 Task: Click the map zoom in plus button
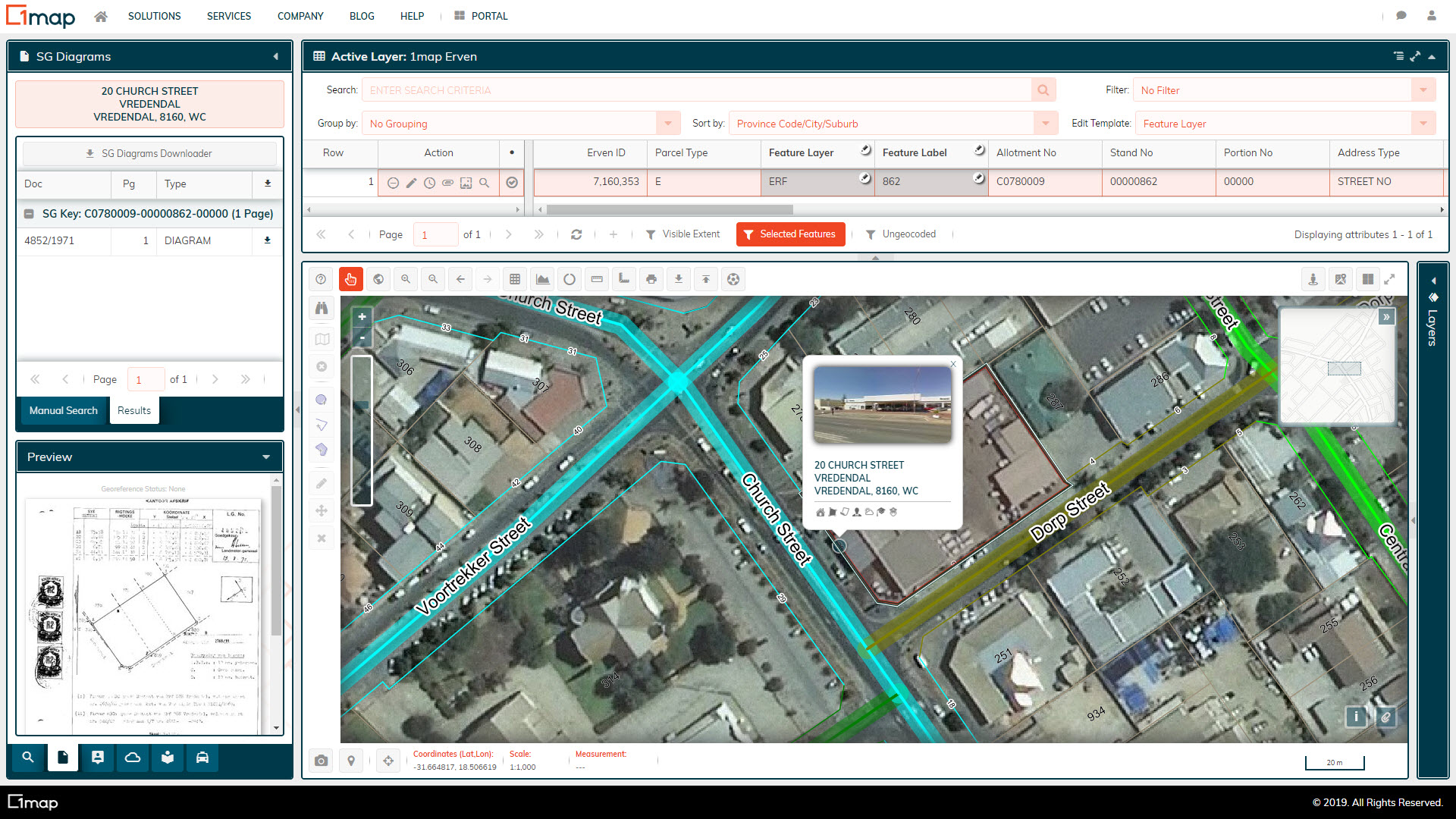pyautogui.click(x=362, y=318)
